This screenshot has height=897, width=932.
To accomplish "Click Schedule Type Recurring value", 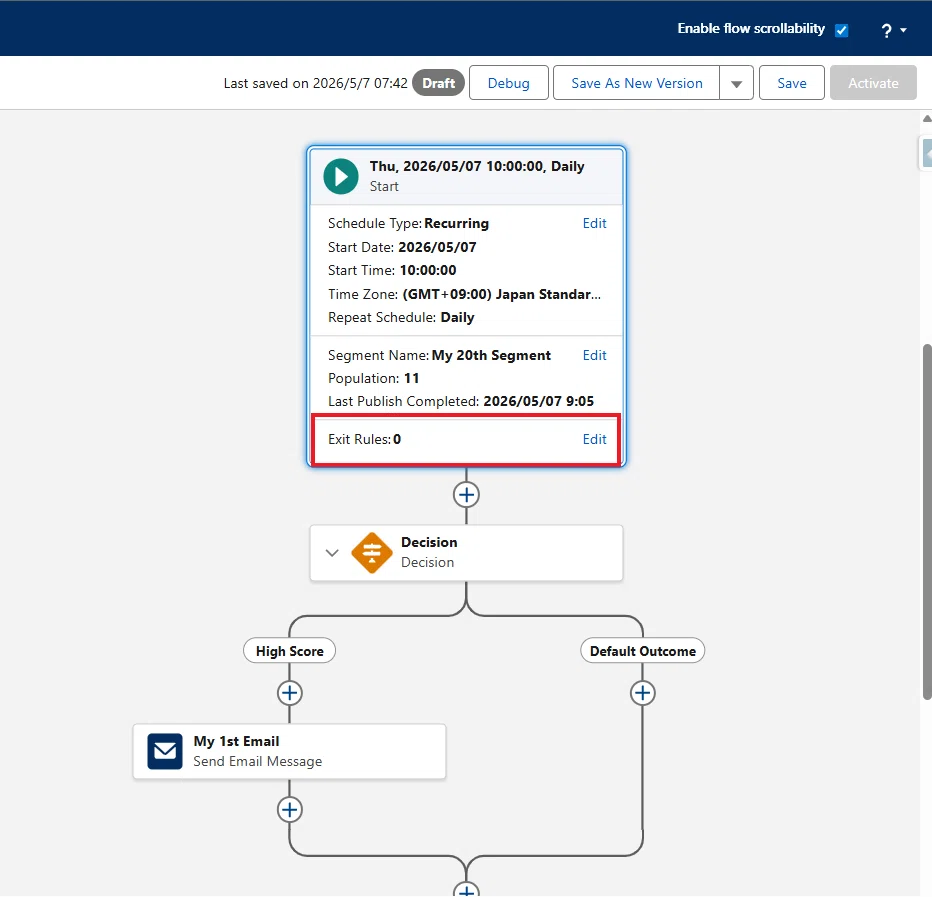I will point(456,224).
